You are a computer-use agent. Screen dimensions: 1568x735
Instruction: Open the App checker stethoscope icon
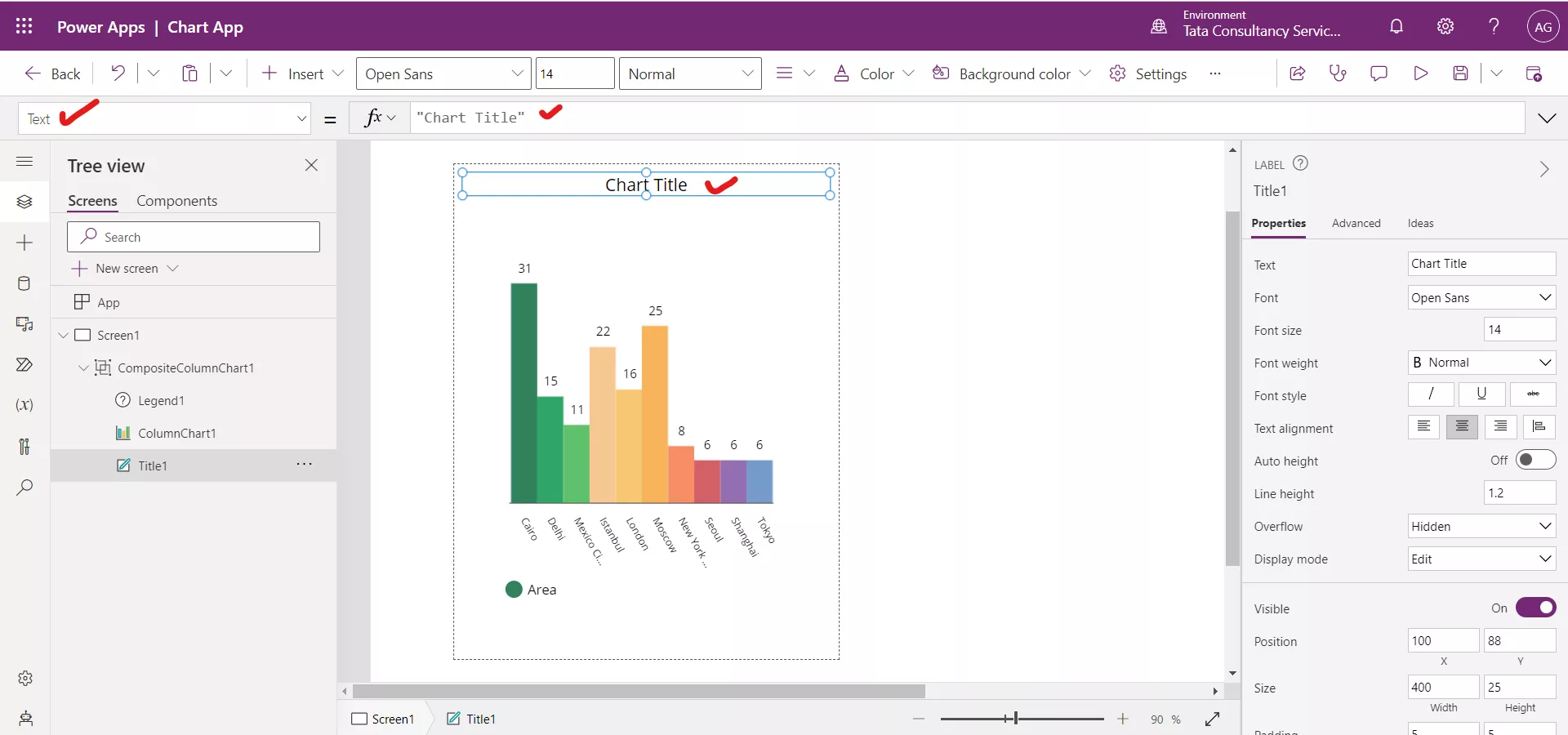(x=1338, y=73)
